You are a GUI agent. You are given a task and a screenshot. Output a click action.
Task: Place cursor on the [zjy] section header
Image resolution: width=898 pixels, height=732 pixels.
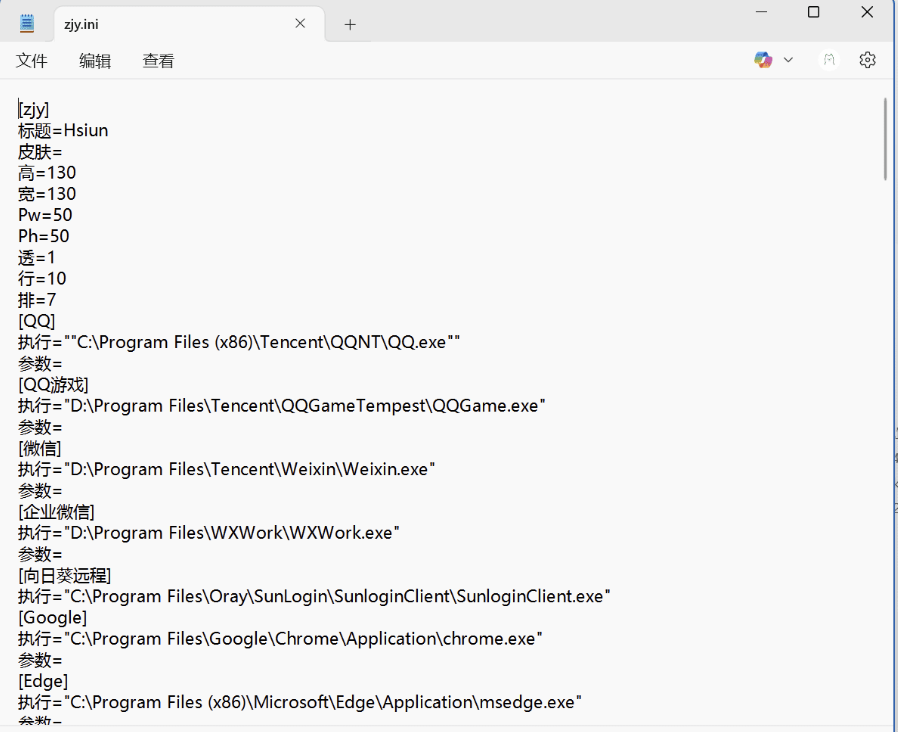click(33, 109)
